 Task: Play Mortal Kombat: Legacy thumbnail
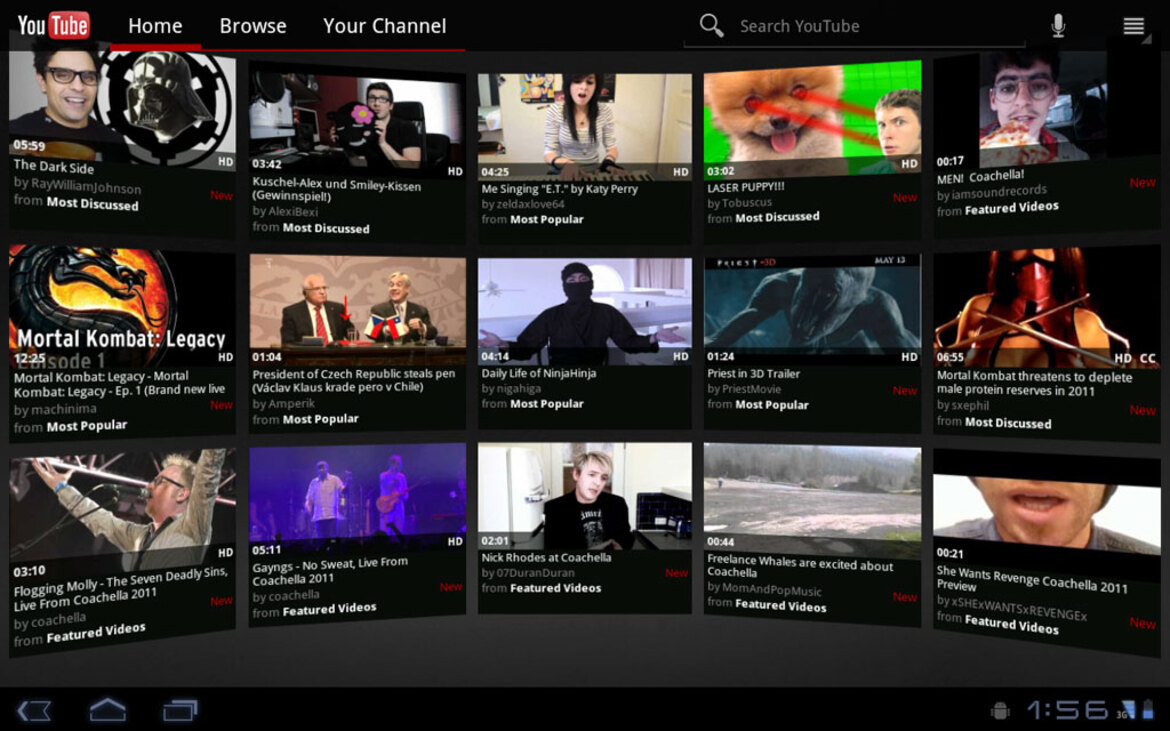[x=122, y=306]
